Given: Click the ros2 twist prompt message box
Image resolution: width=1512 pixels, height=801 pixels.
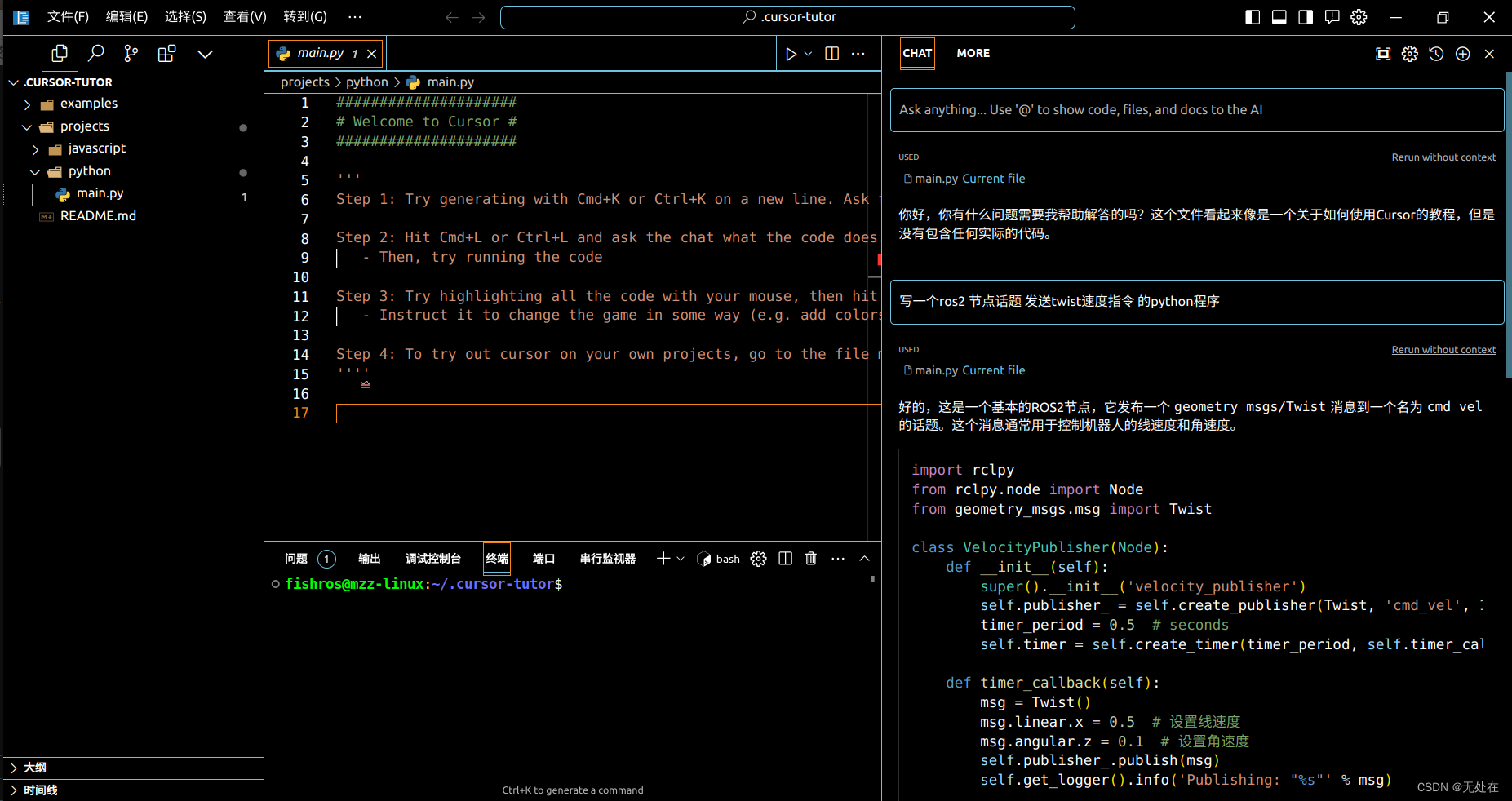Looking at the screenshot, I should (1197, 302).
